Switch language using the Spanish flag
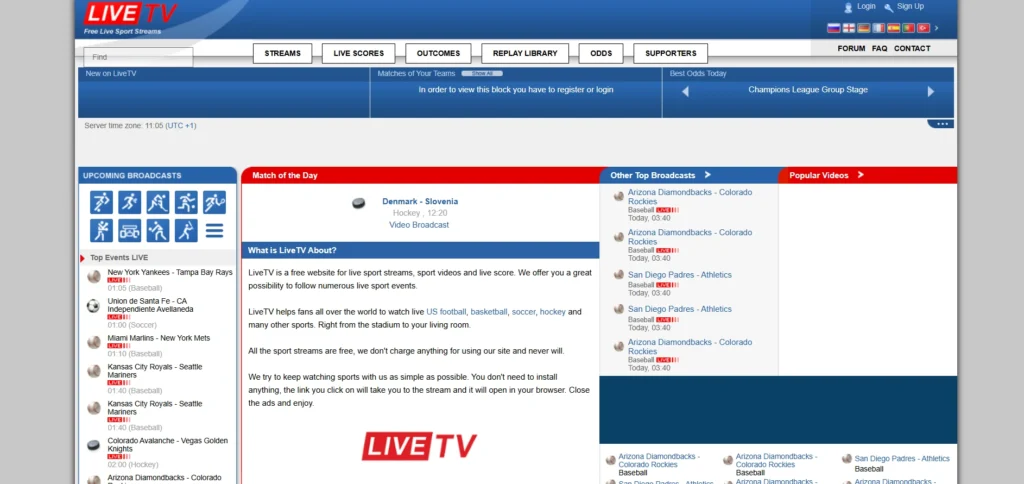The width and height of the screenshot is (1024, 484). (x=893, y=28)
